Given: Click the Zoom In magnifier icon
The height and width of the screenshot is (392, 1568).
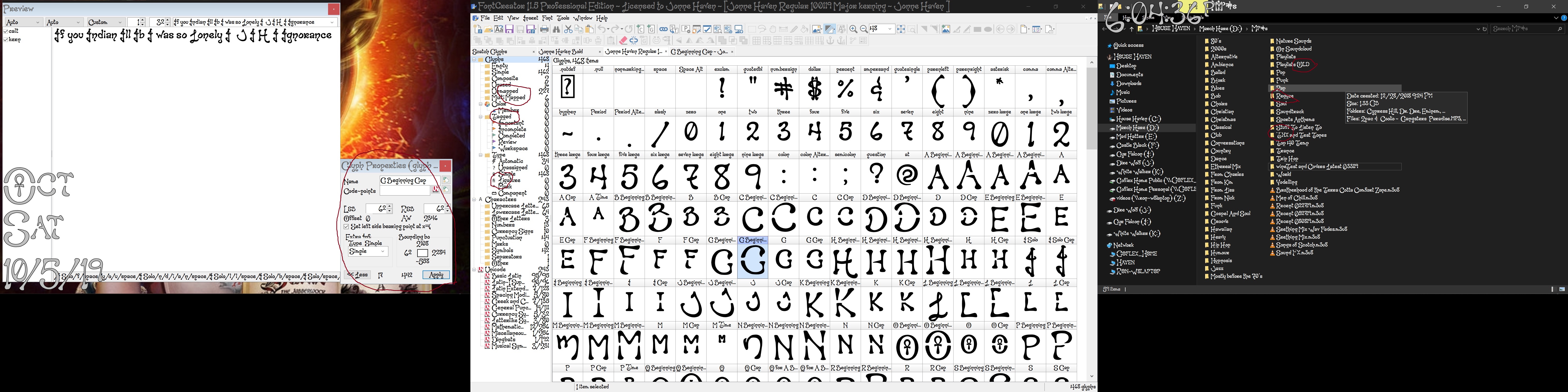Looking at the screenshot, I should tap(853, 29).
